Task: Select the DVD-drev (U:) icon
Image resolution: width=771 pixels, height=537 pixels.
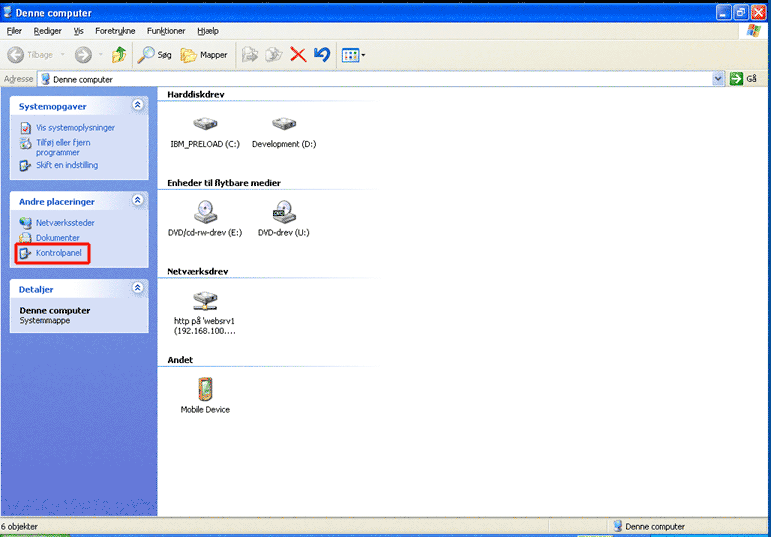Action: tap(284, 212)
